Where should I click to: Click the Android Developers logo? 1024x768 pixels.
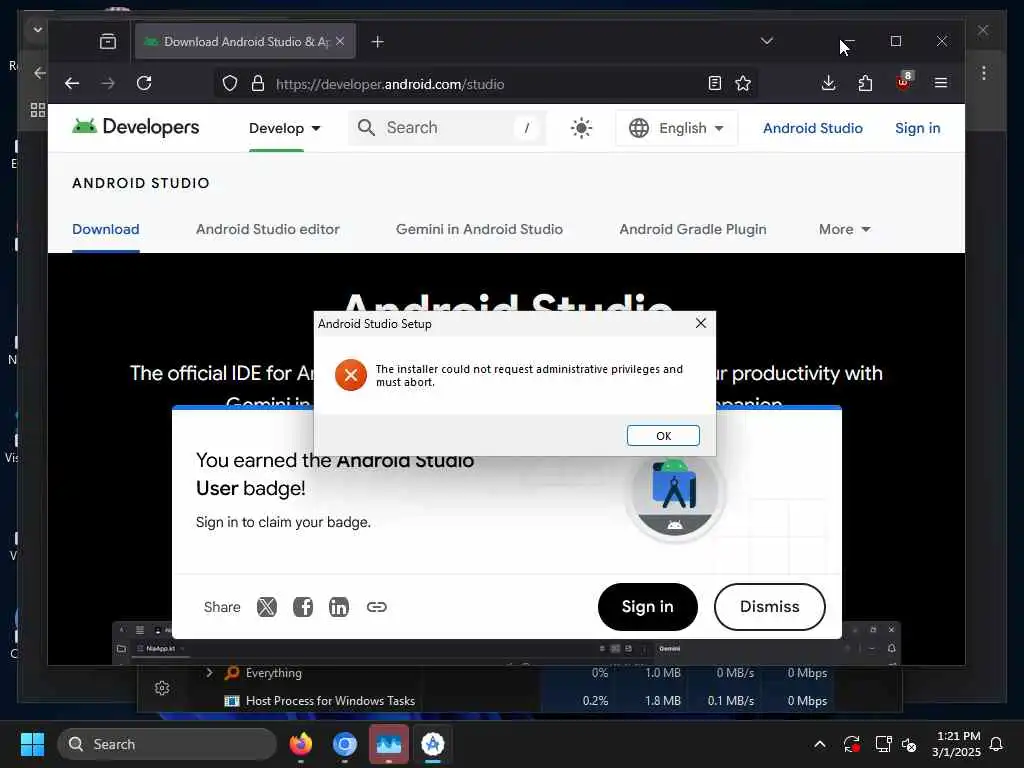136,127
